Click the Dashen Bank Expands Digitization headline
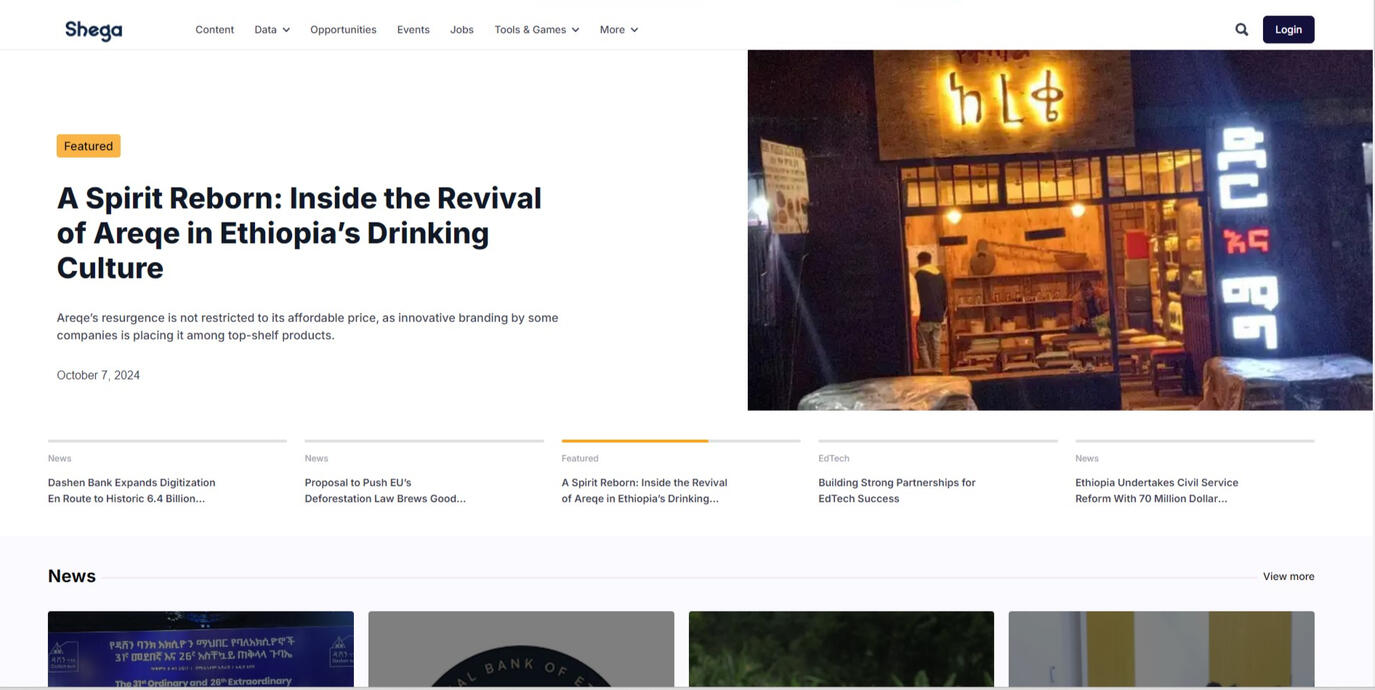Screen dimensions: 1375x690 131,485
